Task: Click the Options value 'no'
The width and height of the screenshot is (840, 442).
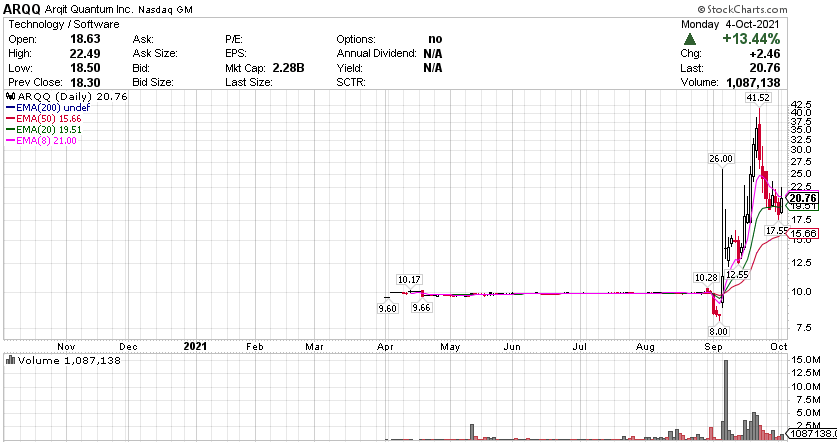Action: pos(435,39)
